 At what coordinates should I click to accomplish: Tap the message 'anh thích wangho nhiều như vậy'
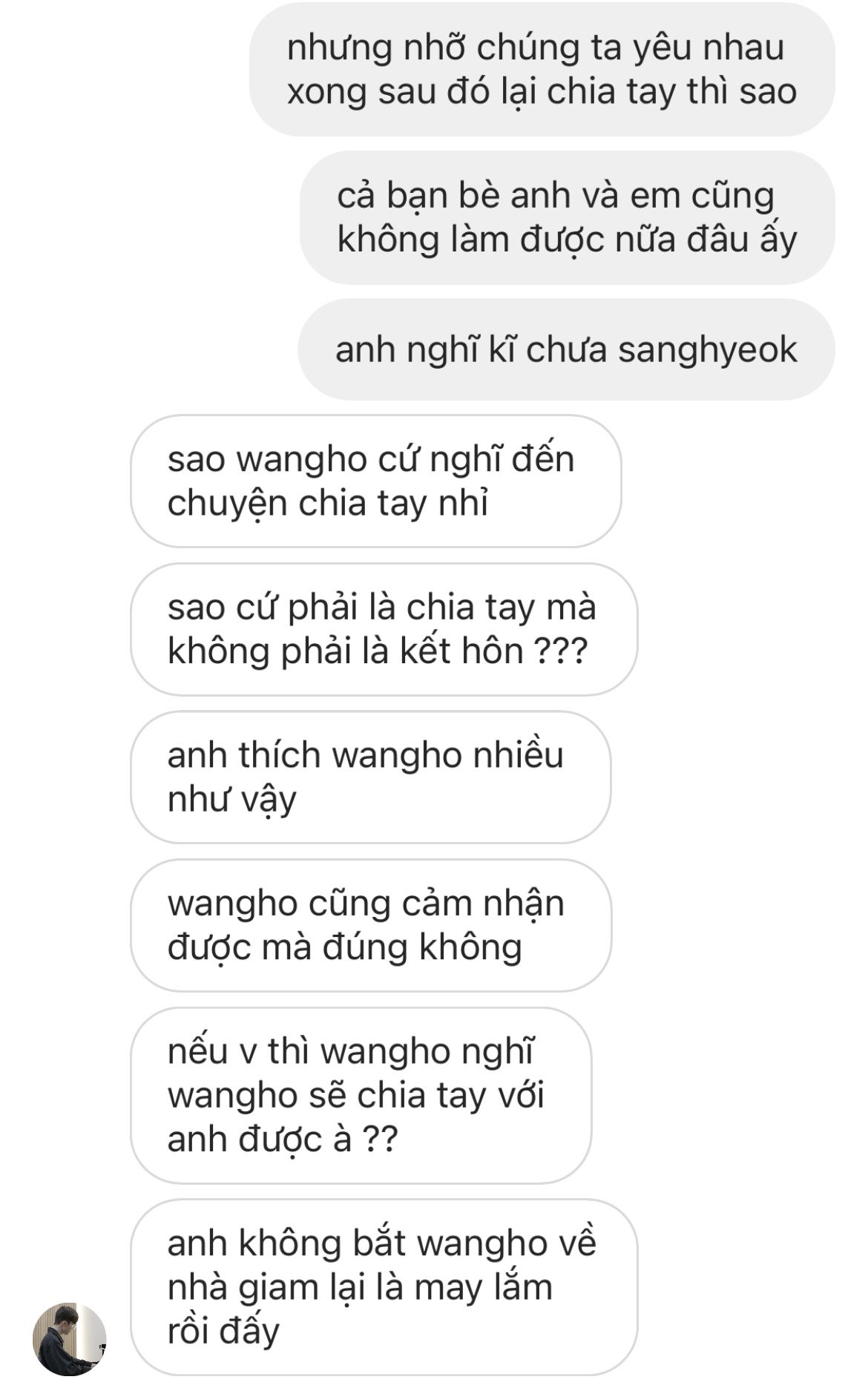pos(371,777)
